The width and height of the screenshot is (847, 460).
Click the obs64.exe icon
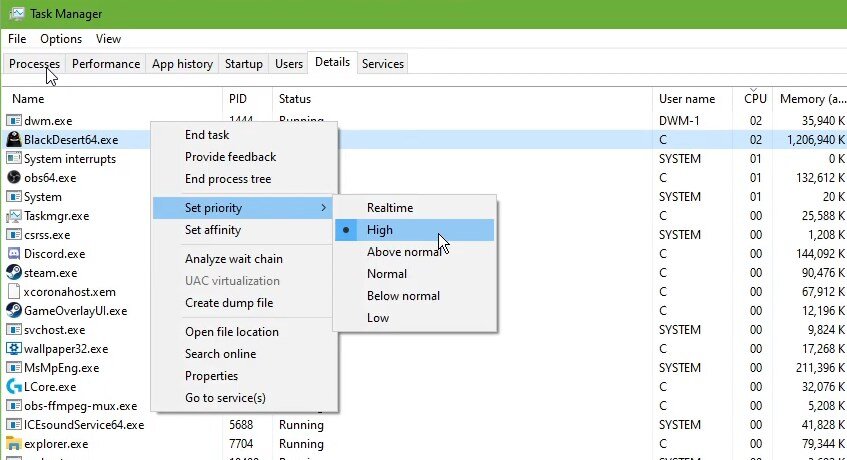(14, 178)
